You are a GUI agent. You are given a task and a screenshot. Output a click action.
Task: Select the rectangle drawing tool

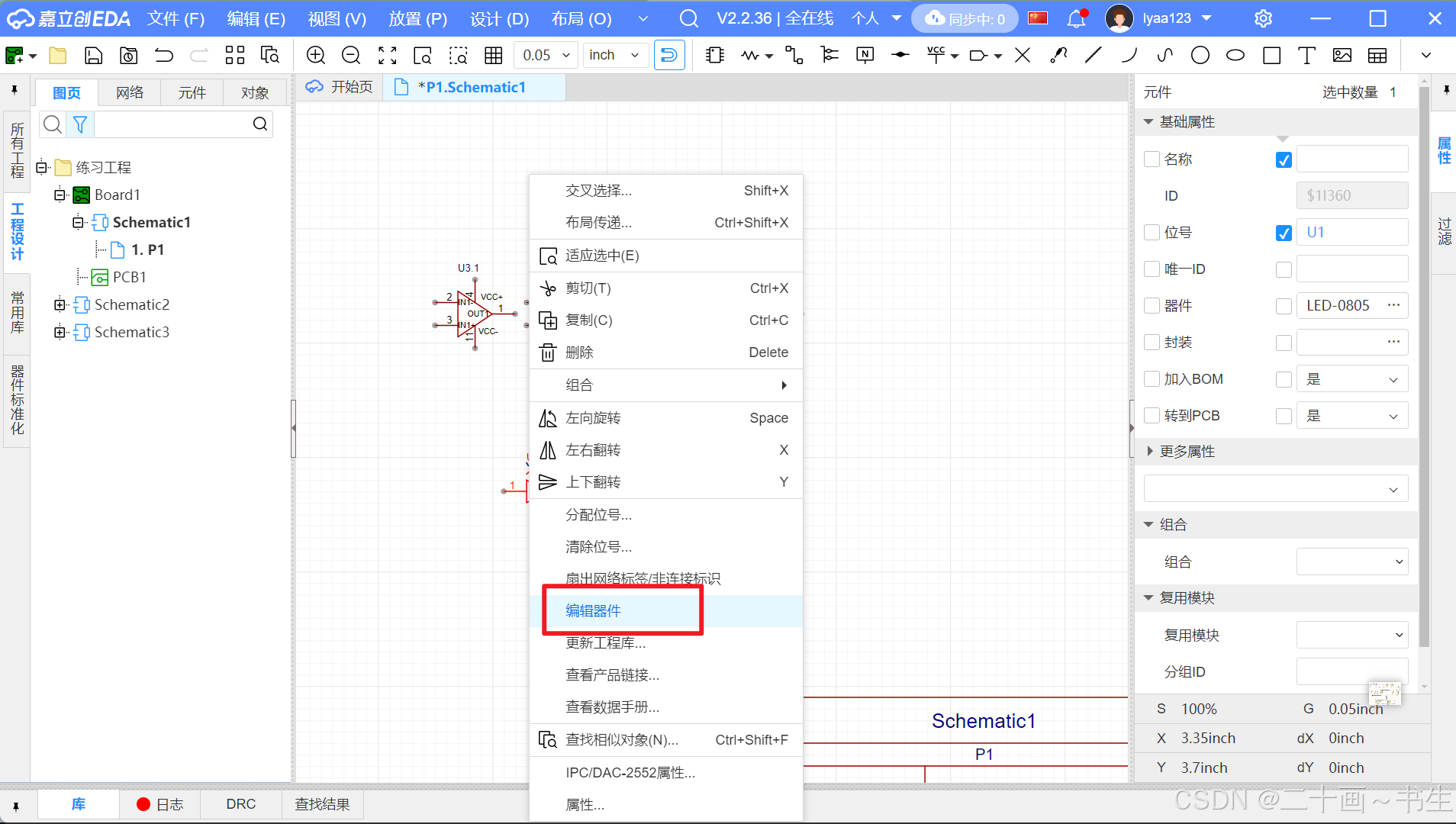1271,55
